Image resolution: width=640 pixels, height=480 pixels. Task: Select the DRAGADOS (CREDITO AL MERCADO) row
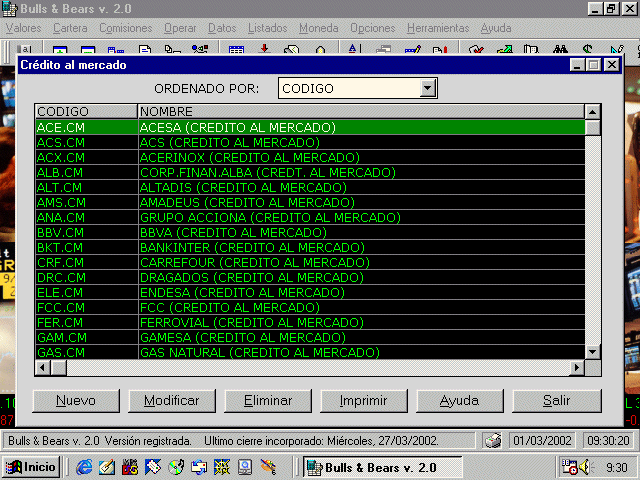coord(310,278)
